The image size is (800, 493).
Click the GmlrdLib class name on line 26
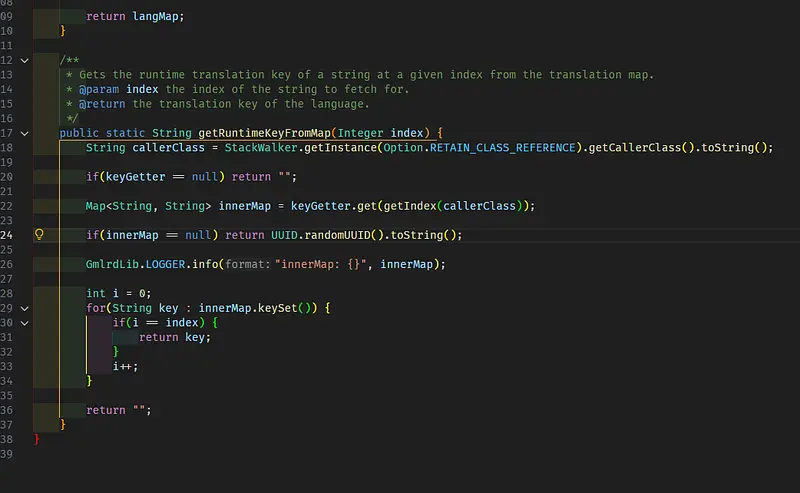coord(112,264)
